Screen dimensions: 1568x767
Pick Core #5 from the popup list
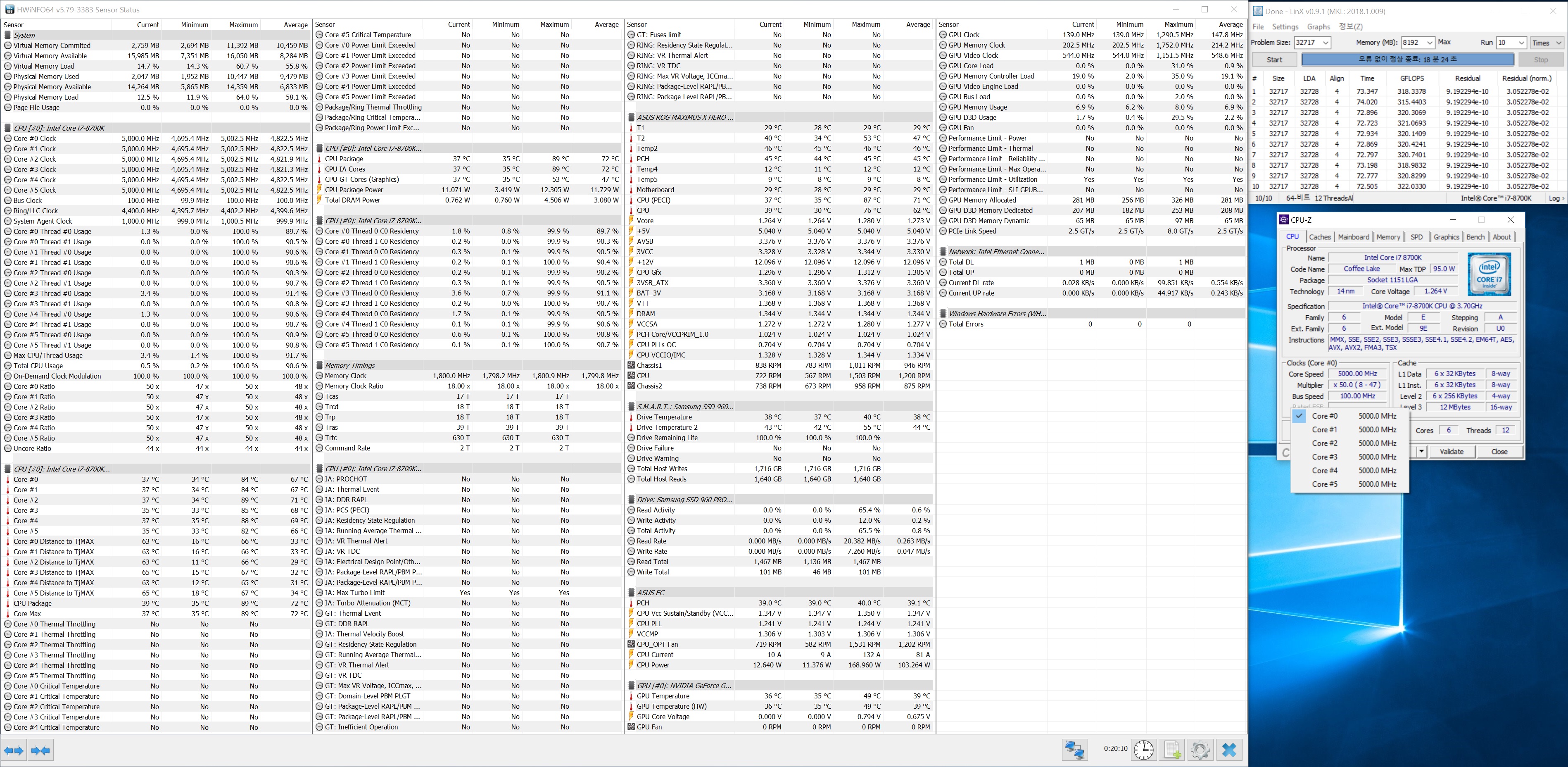click(1325, 484)
